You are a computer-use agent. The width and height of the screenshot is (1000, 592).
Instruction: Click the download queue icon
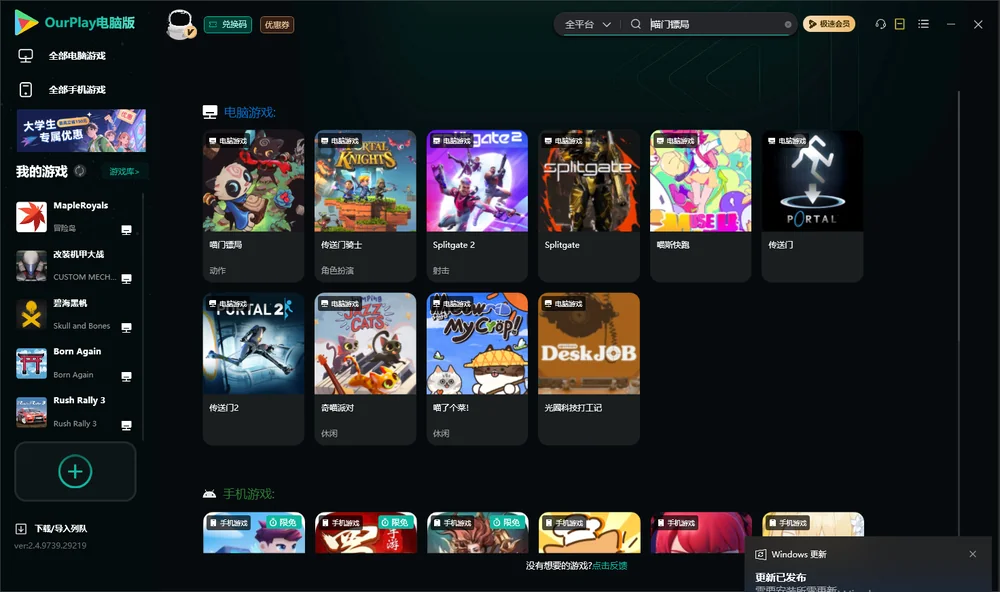(20, 529)
